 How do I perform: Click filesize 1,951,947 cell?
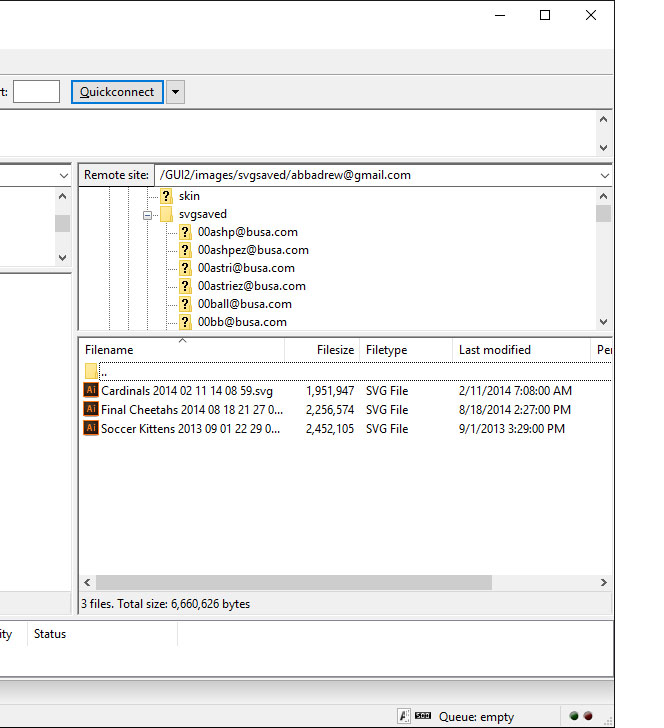click(330, 391)
